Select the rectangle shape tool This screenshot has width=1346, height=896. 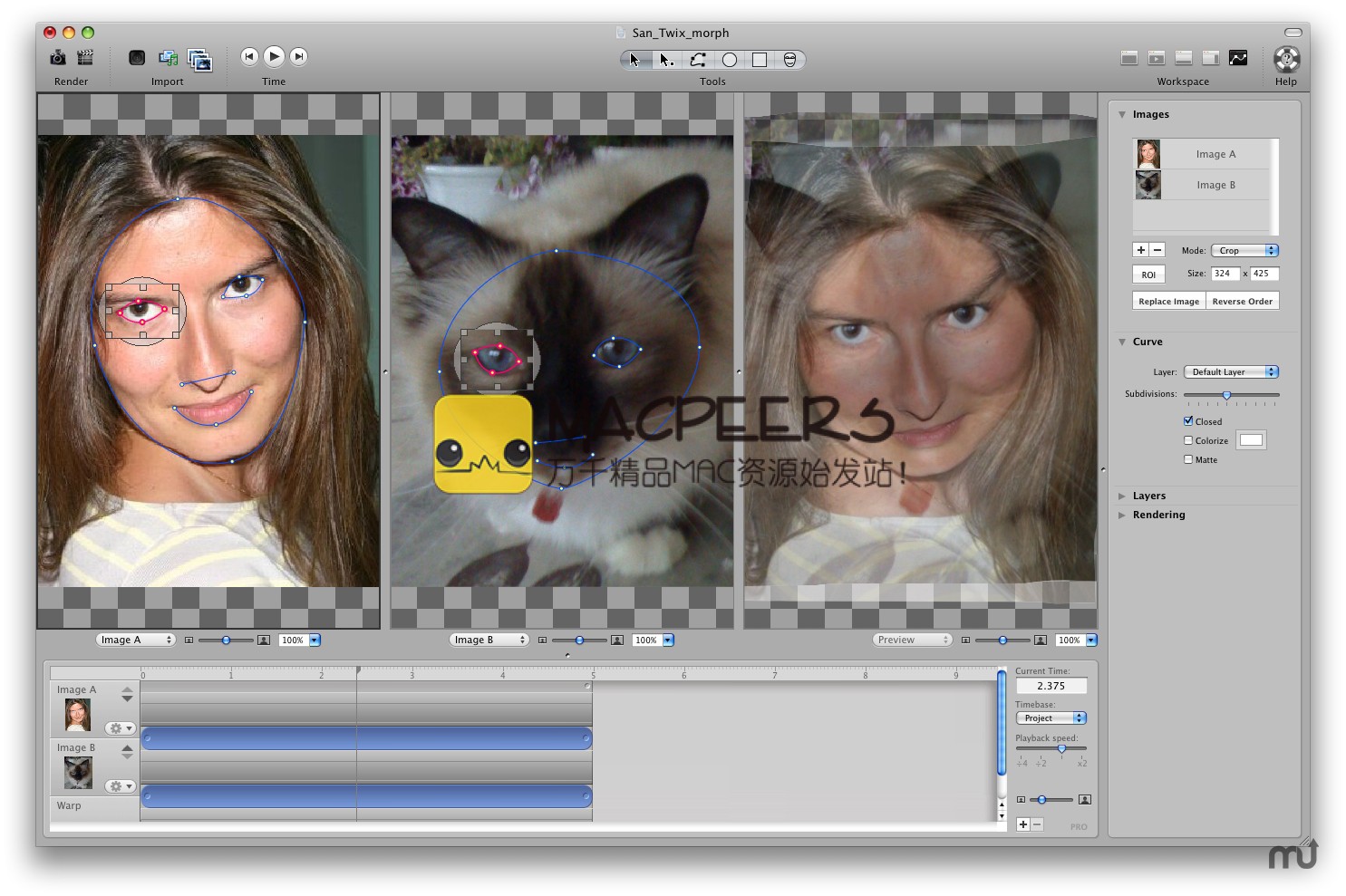(x=760, y=60)
